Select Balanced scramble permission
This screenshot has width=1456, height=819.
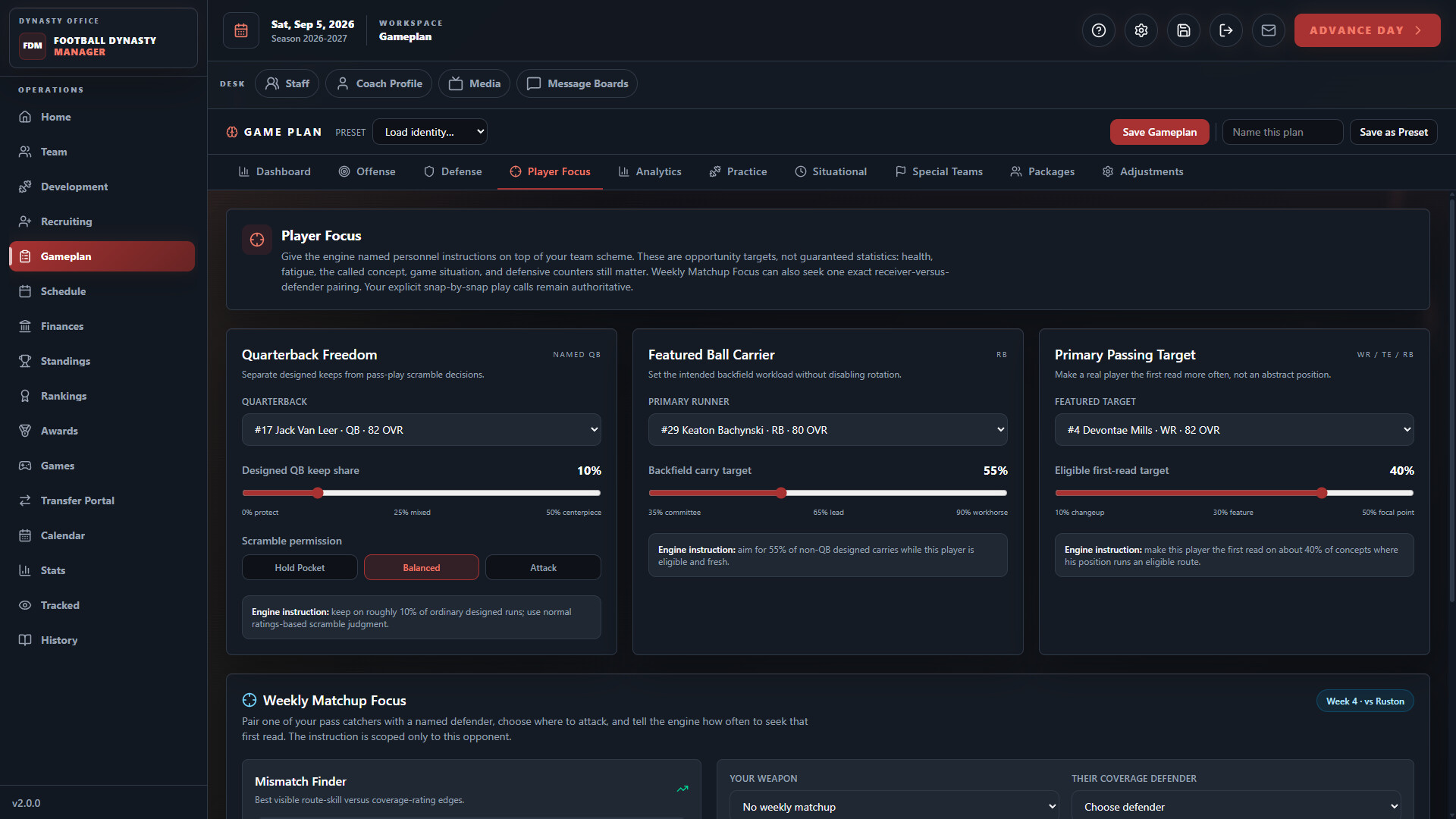pos(422,567)
